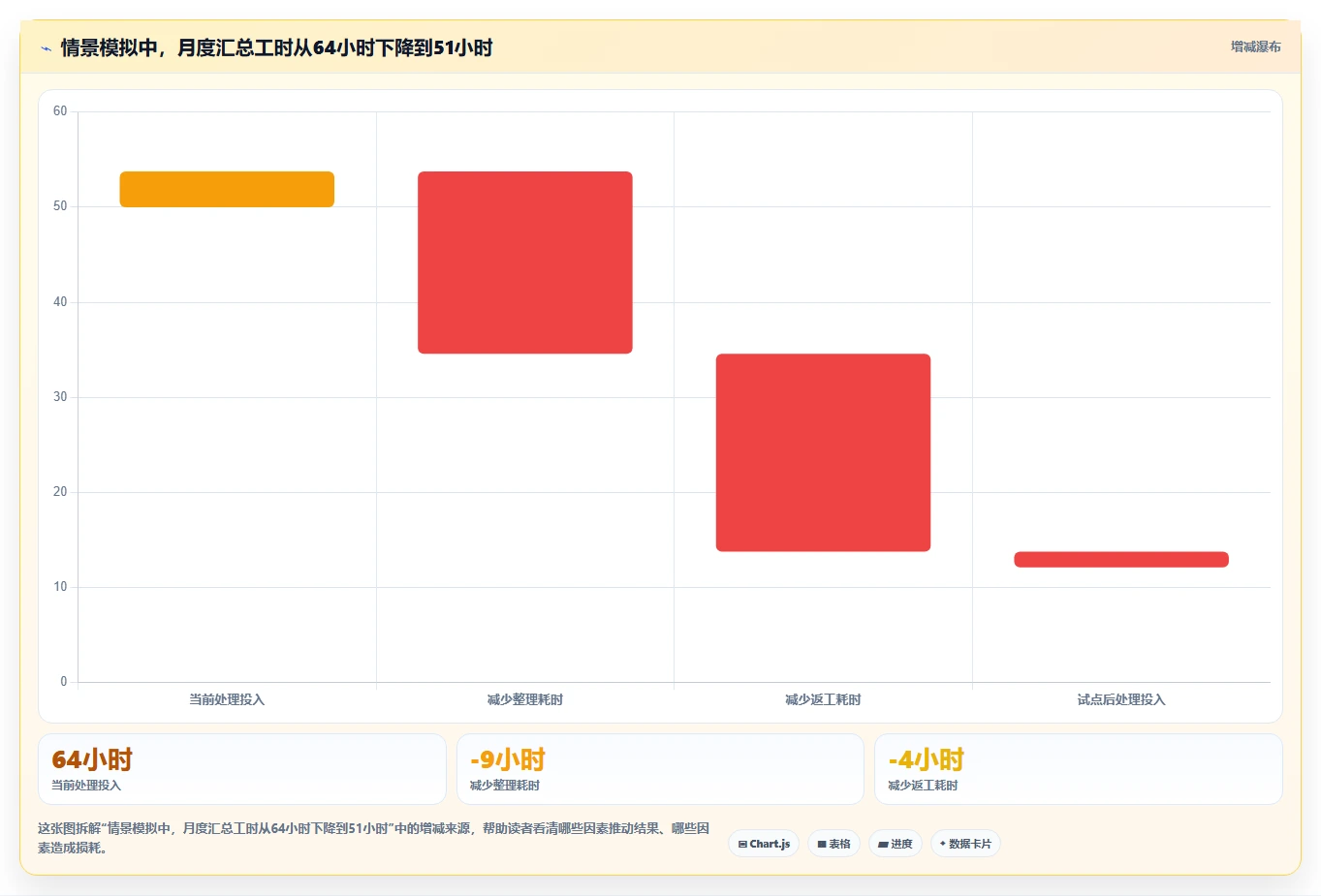Select the Chart.js tag chip
This screenshot has height=896, width=1321.
coord(764,844)
